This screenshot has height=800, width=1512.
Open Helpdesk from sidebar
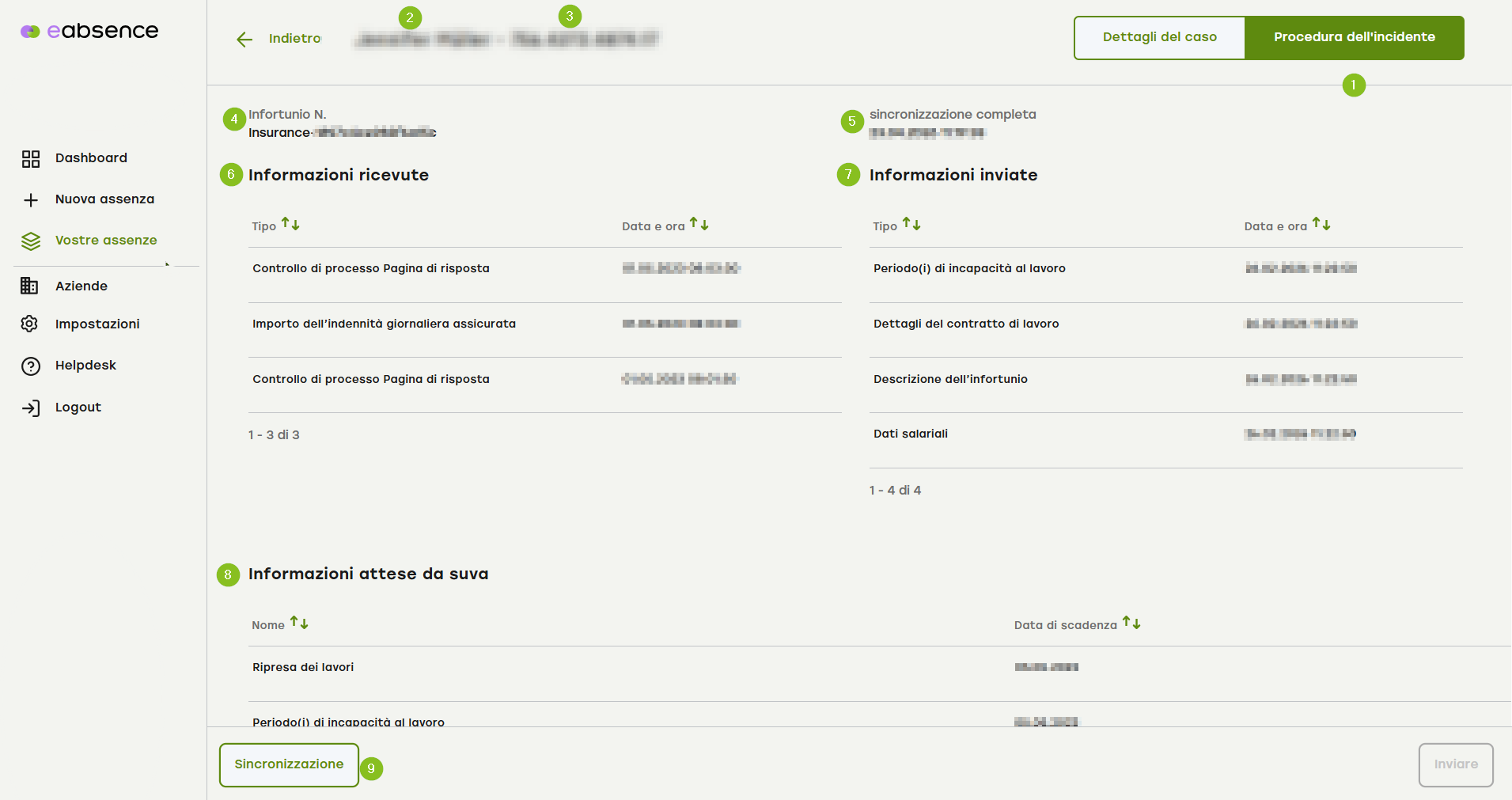click(85, 366)
